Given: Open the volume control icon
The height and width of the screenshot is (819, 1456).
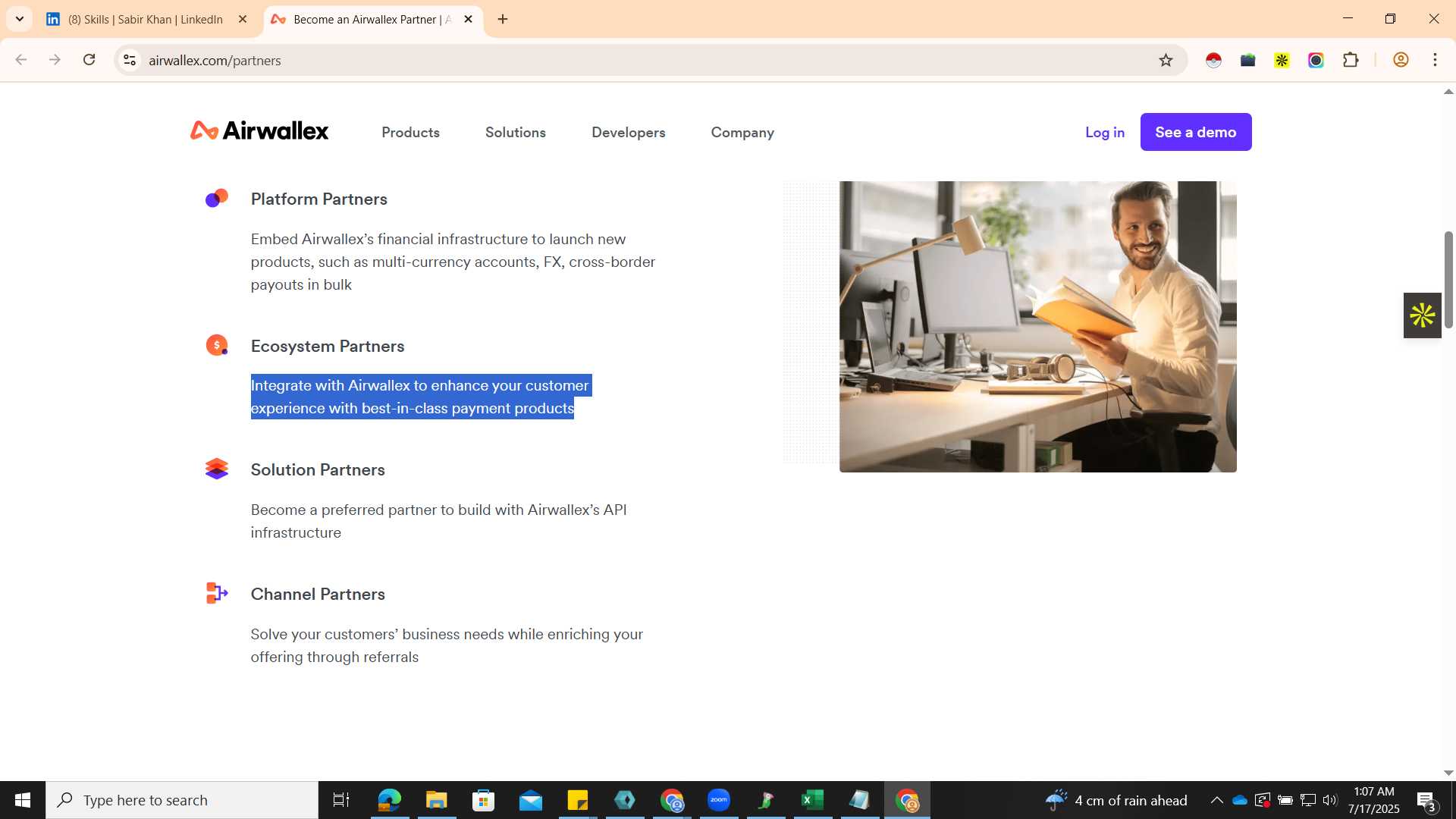Looking at the screenshot, I should pyautogui.click(x=1330, y=800).
